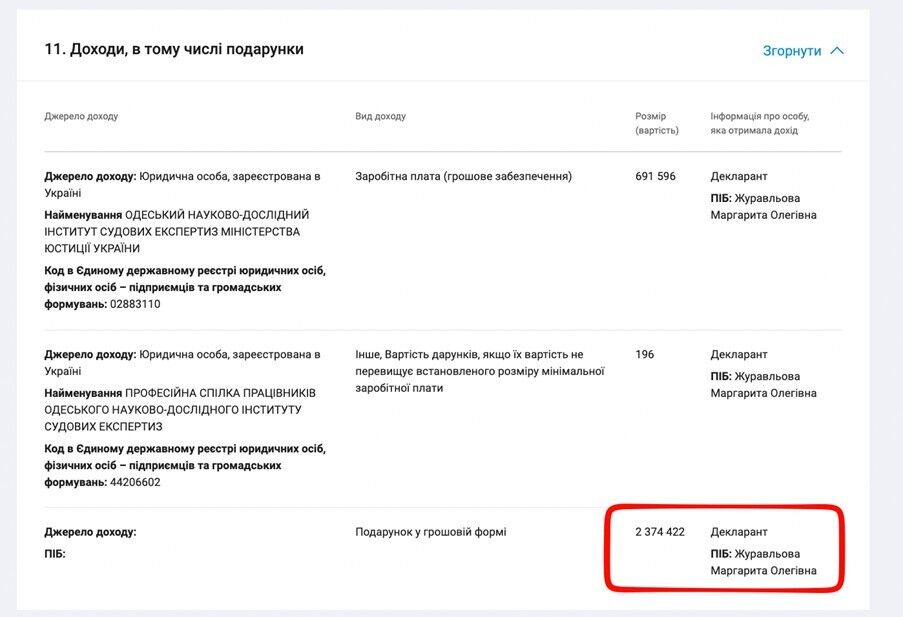This screenshot has width=903, height=617.
Task: Click the 'Джерело доходу' column header
Action: [x=81, y=116]
